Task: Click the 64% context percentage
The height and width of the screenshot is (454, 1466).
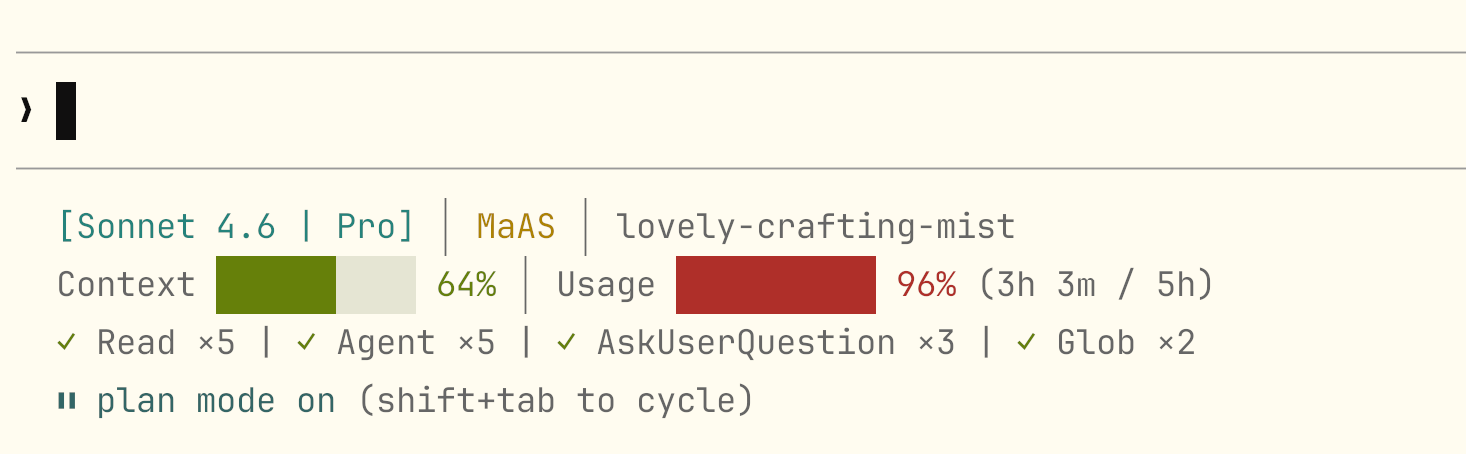Action: coord(467,285)
